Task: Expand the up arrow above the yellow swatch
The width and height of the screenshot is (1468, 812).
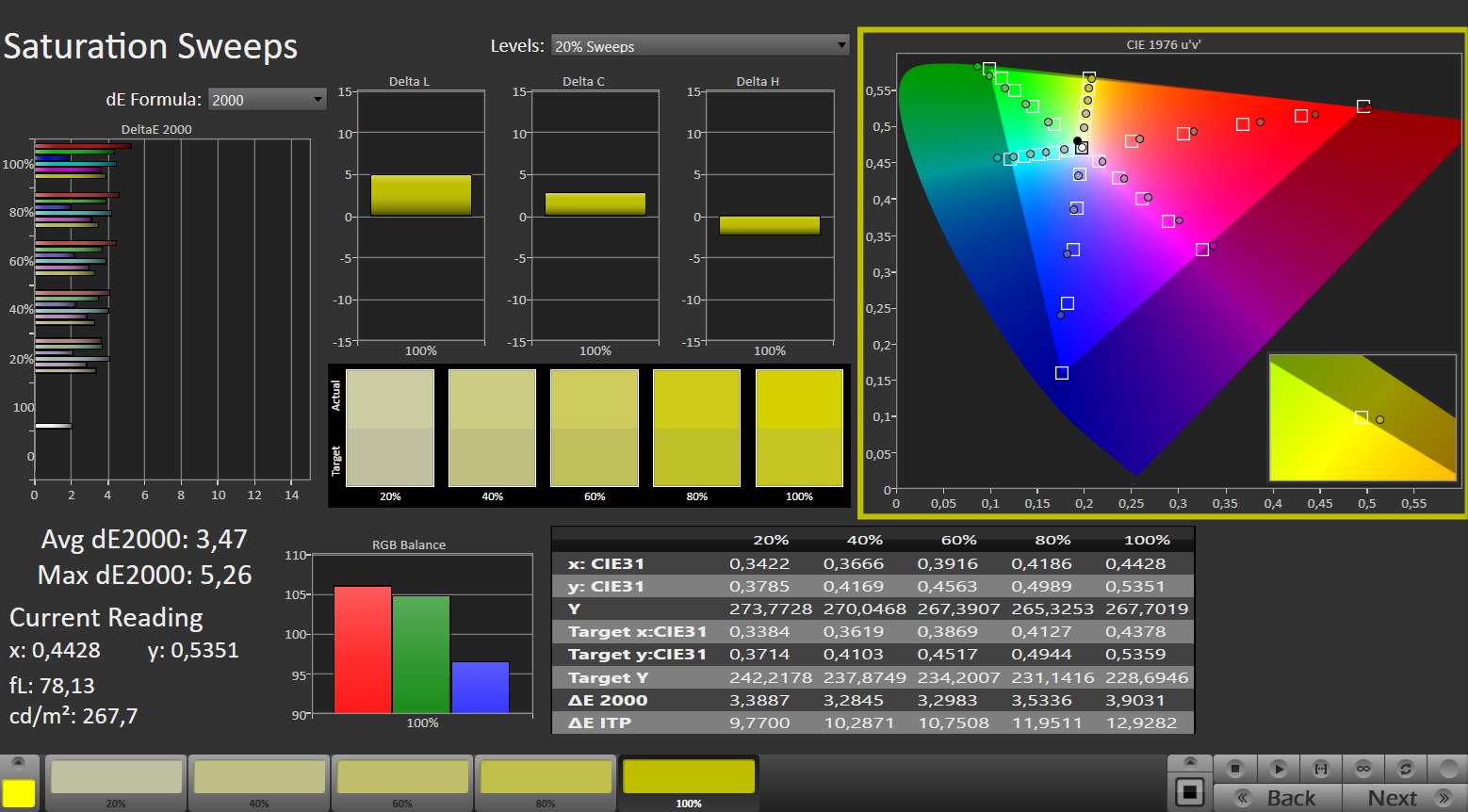Action: tap(19, 762)
